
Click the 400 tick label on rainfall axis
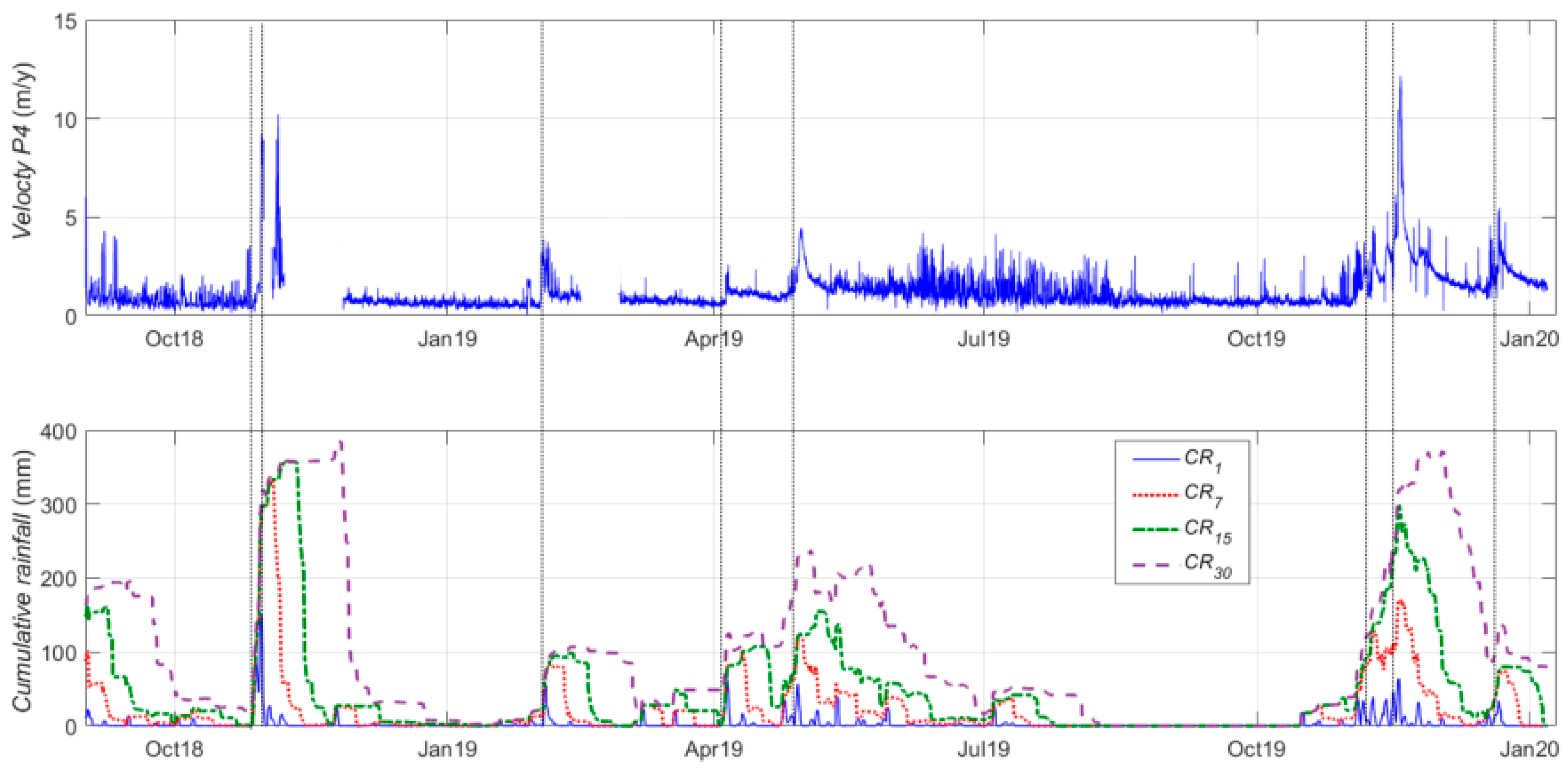pos(59,432)
